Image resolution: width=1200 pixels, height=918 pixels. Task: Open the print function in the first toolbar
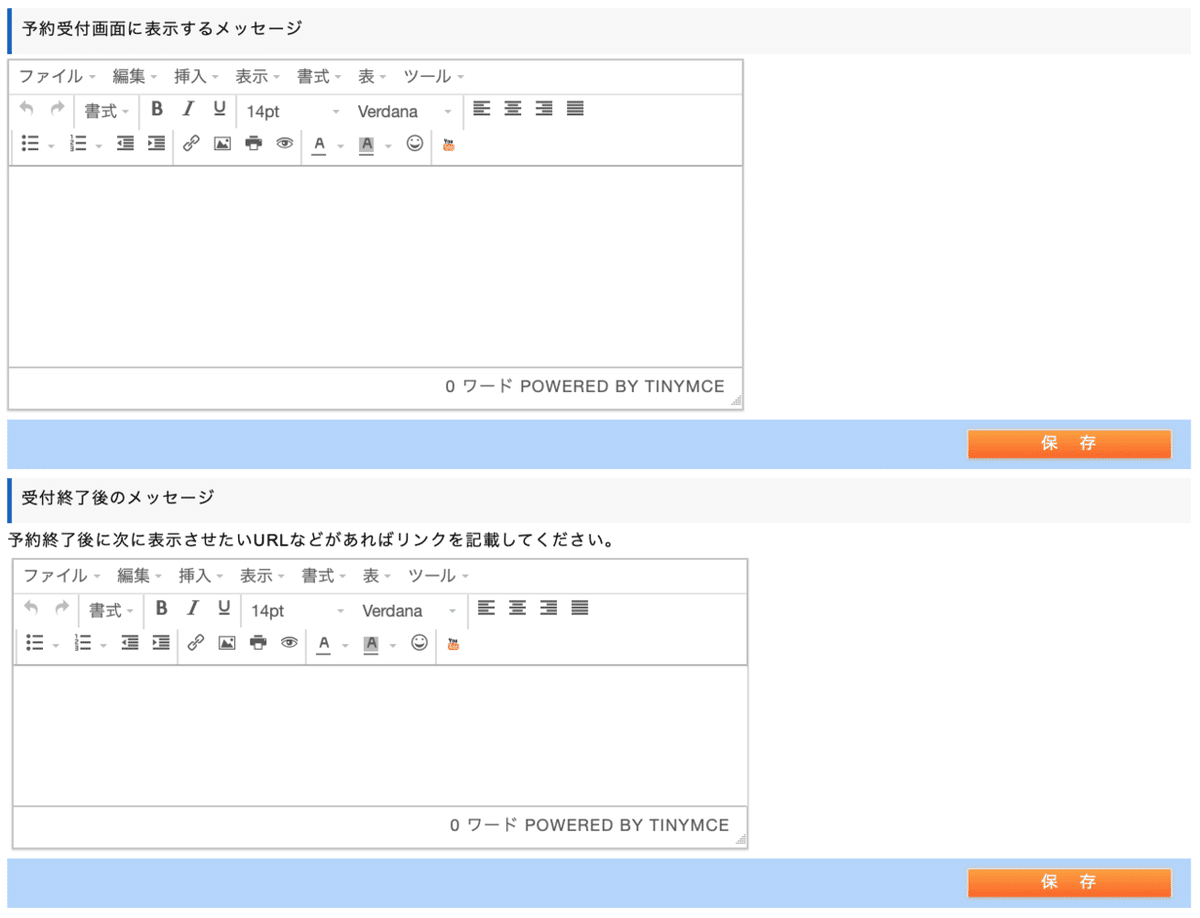pyautogui.click(x=253, y=144)
